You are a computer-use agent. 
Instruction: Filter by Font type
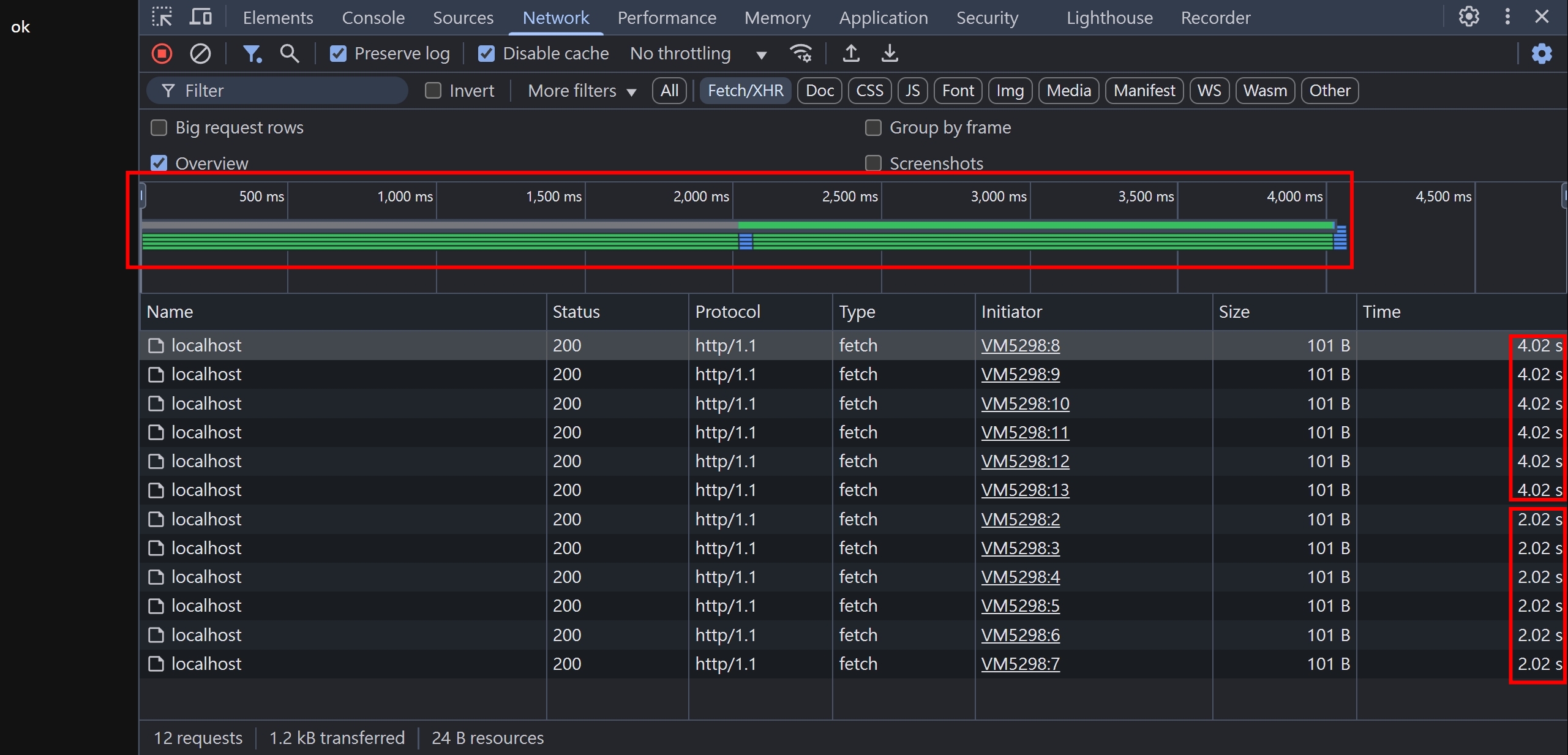[958, 91]
